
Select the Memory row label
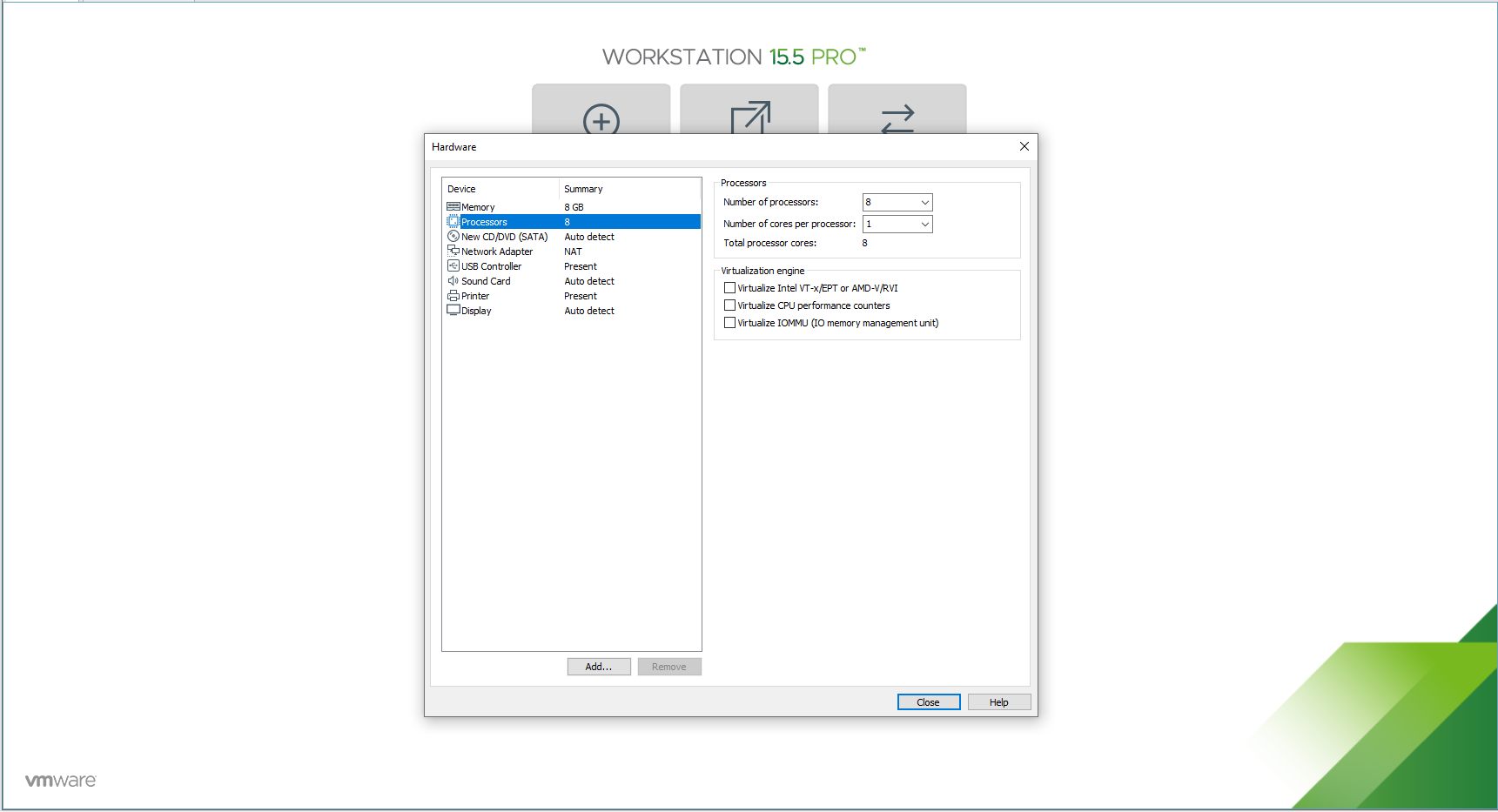478,207
